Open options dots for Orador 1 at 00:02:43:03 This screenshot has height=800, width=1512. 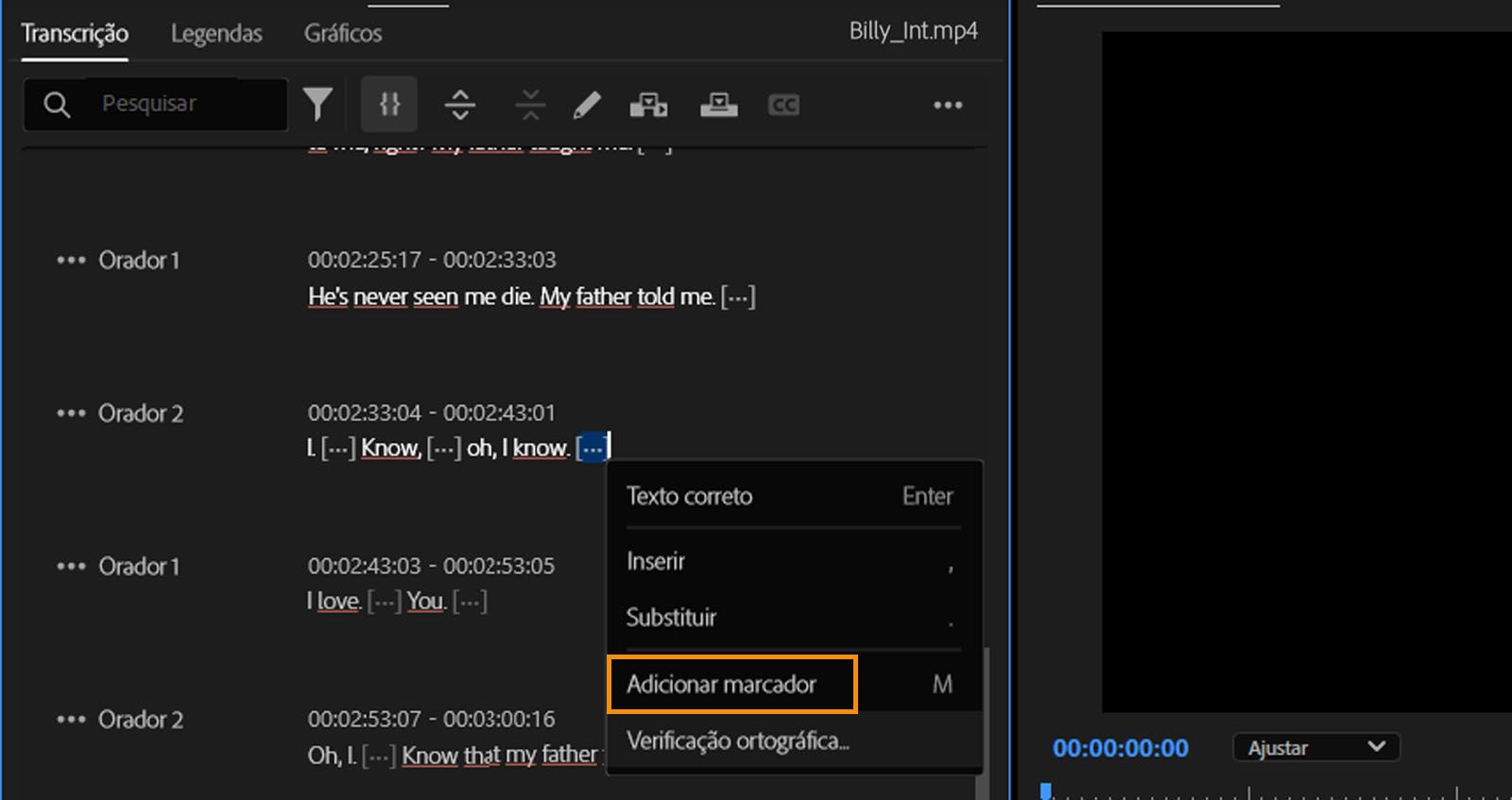pyautogui.click(x=71, y=566)
